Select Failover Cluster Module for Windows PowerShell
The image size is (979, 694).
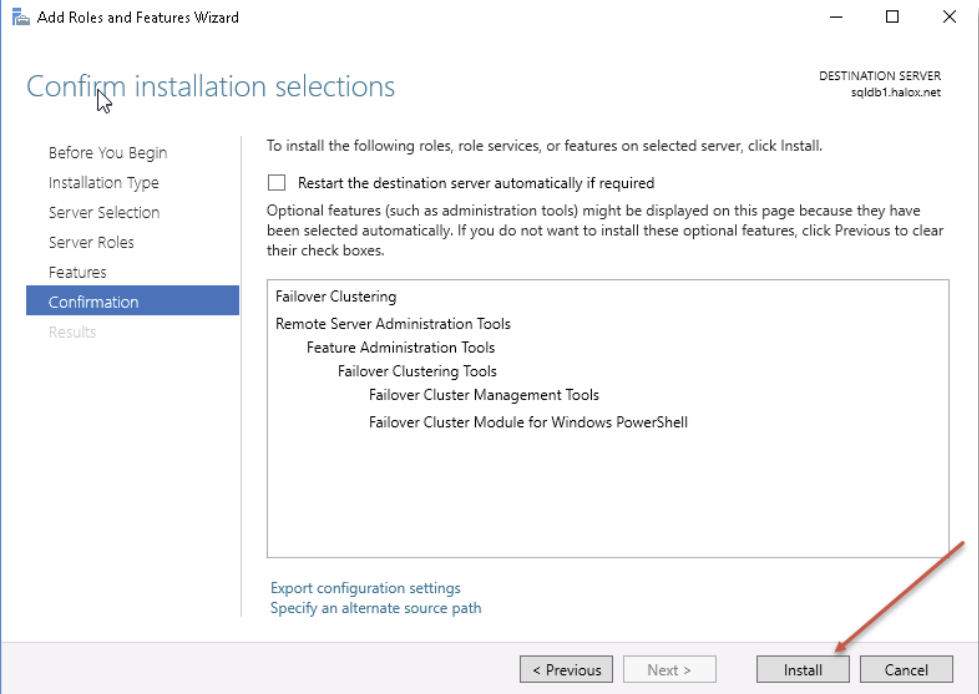click(x=528, y=422)
